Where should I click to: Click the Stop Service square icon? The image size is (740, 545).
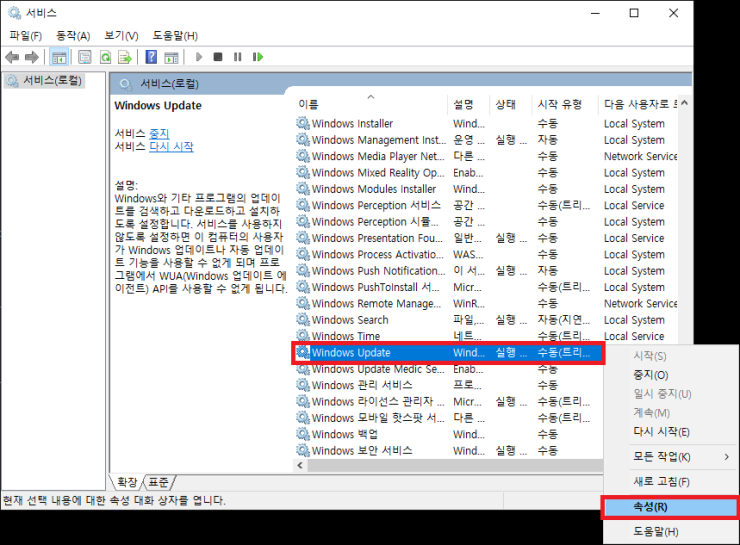click(218, 57)
